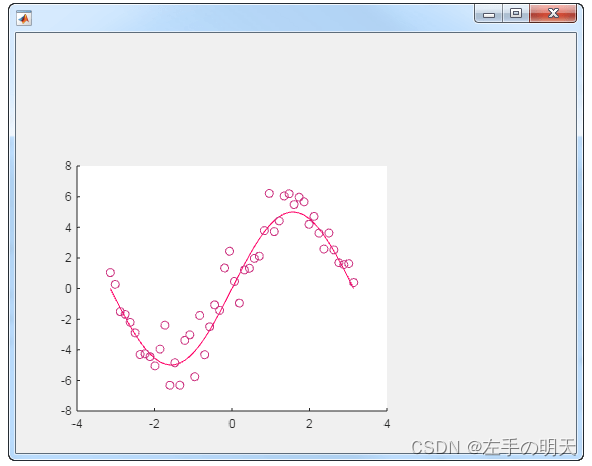Select the leftmost circle data marker
592x466 pixels.
(110, 272)
